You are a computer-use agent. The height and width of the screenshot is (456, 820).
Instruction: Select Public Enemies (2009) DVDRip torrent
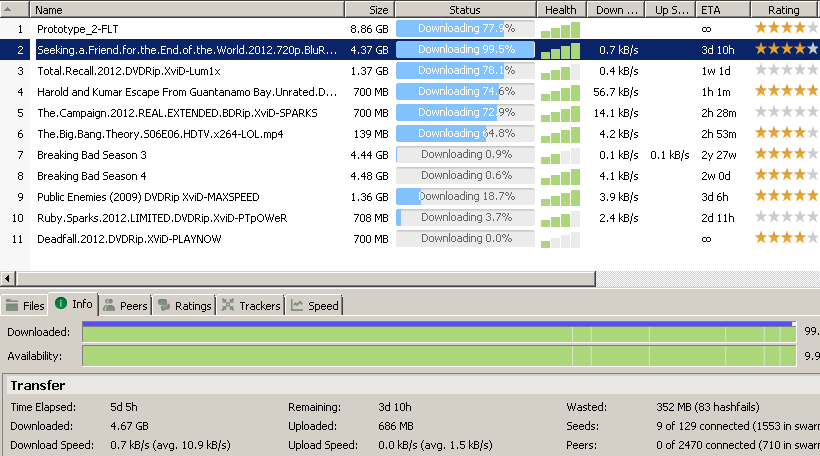click(148, 197)
